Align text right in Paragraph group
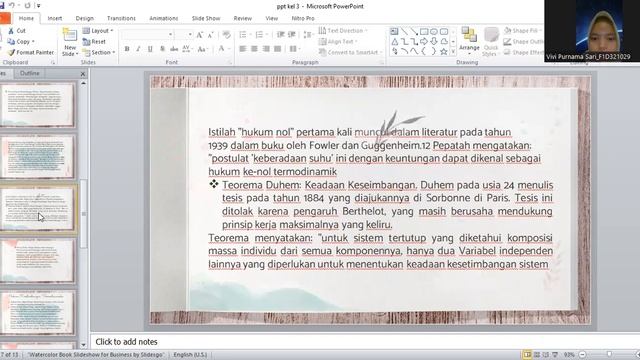The height and width of the screenshot is (360, 640). (266, 49)
